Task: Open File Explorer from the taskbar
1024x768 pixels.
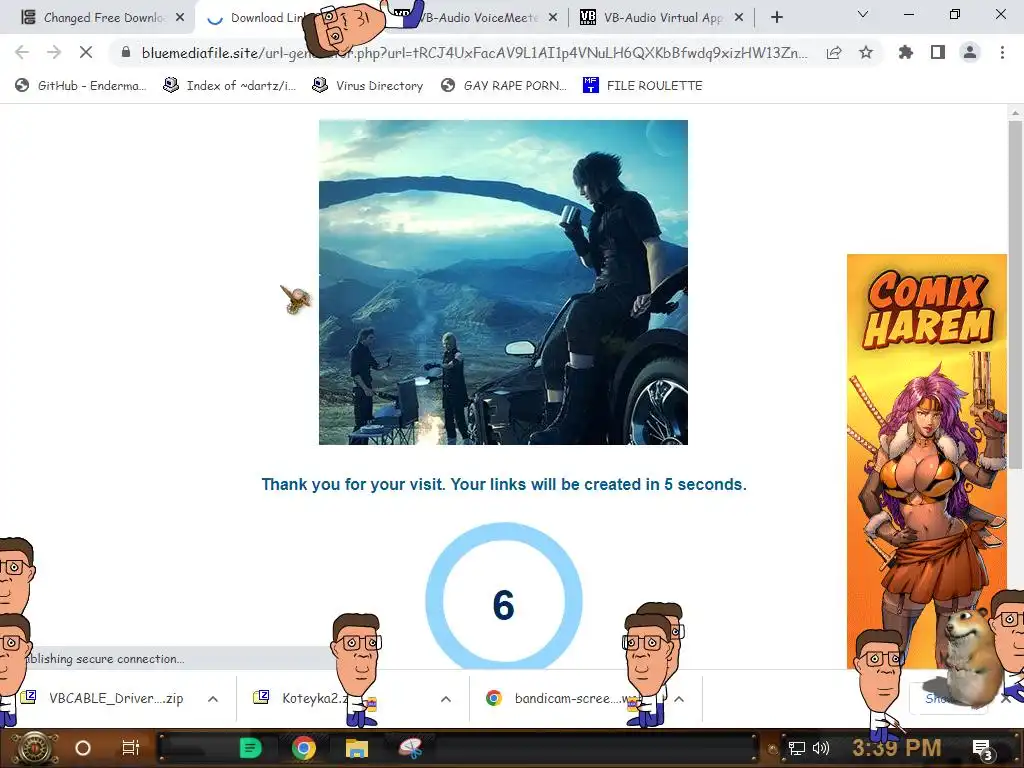Action: click(357, 748)
